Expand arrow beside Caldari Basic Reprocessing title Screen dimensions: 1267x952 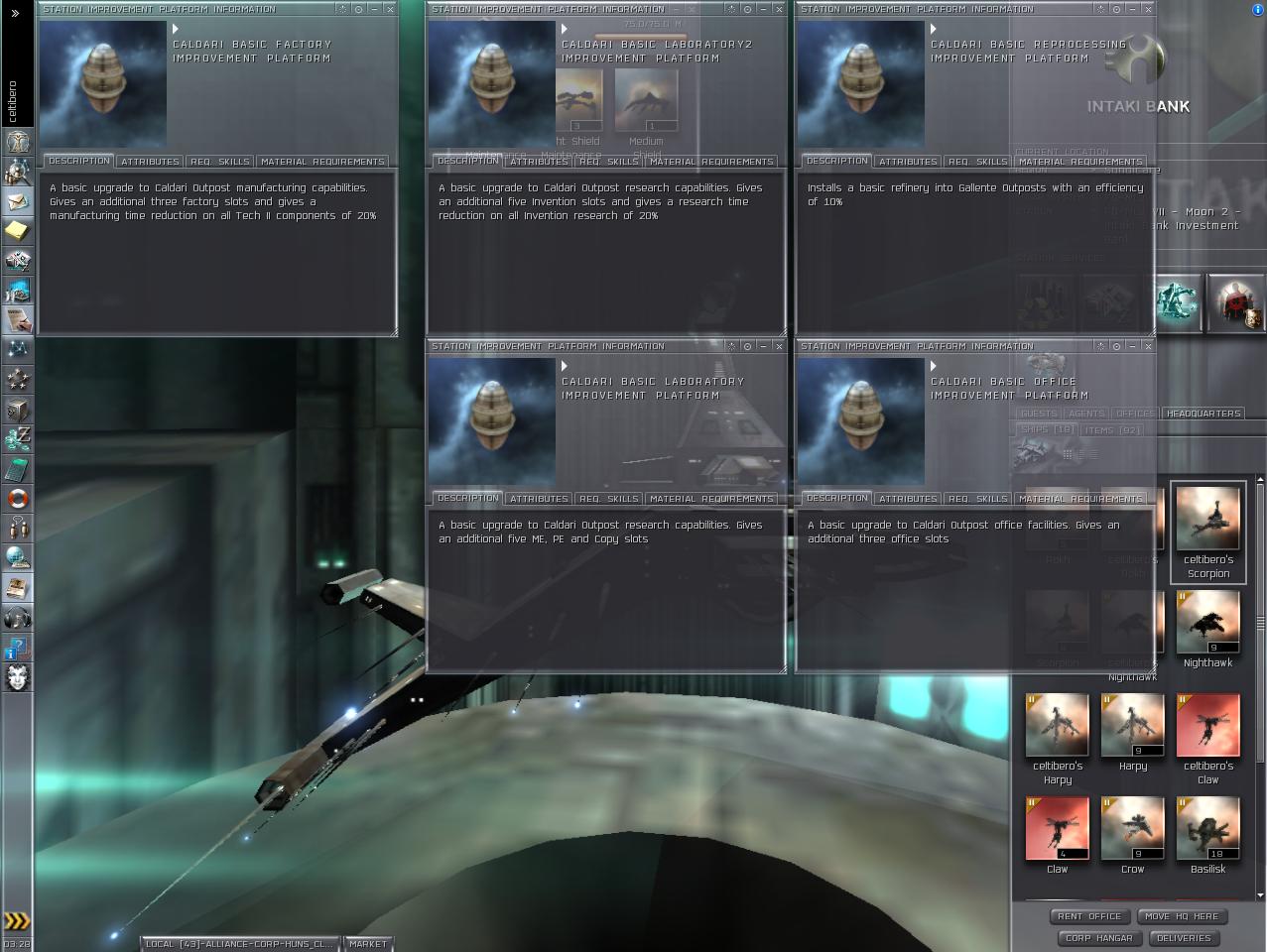934,29
